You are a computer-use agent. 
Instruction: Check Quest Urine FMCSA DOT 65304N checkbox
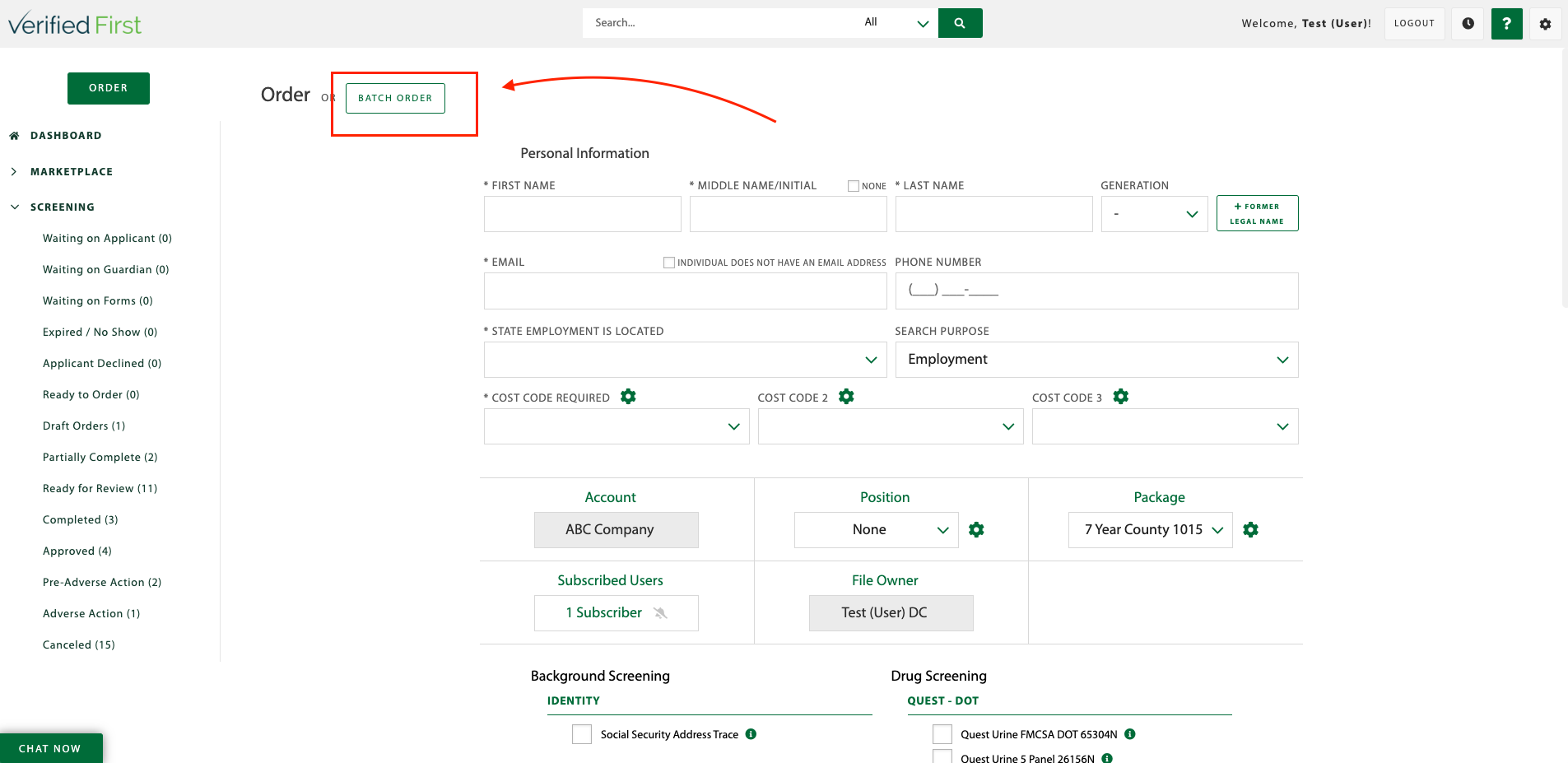pos(942,734)
